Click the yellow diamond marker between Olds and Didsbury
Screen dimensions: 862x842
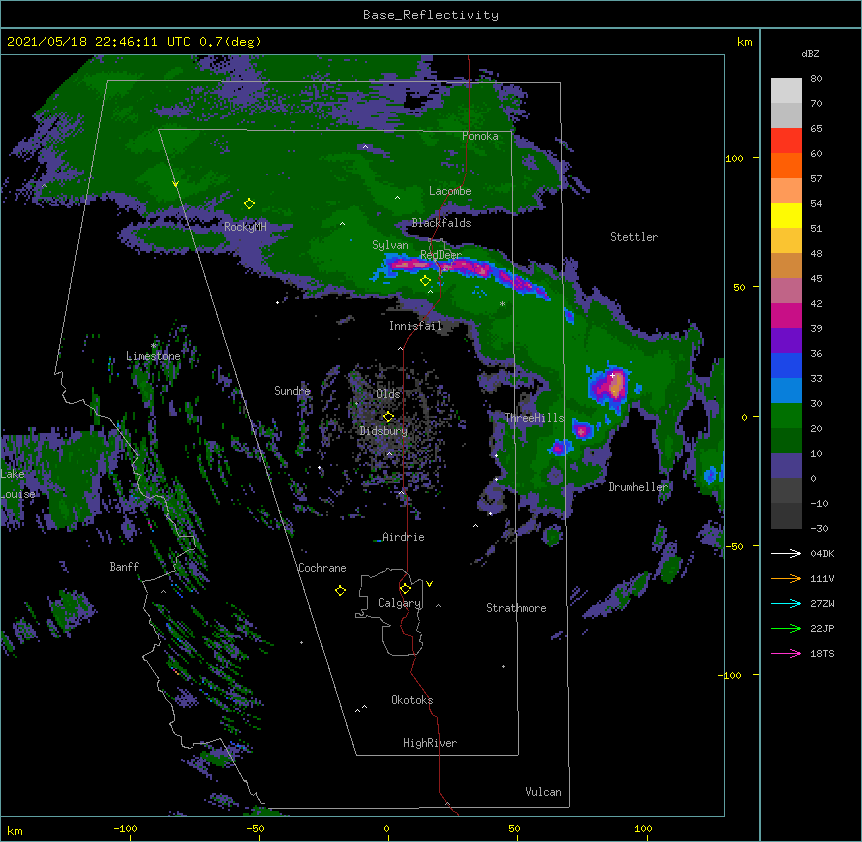pos(388,417)
